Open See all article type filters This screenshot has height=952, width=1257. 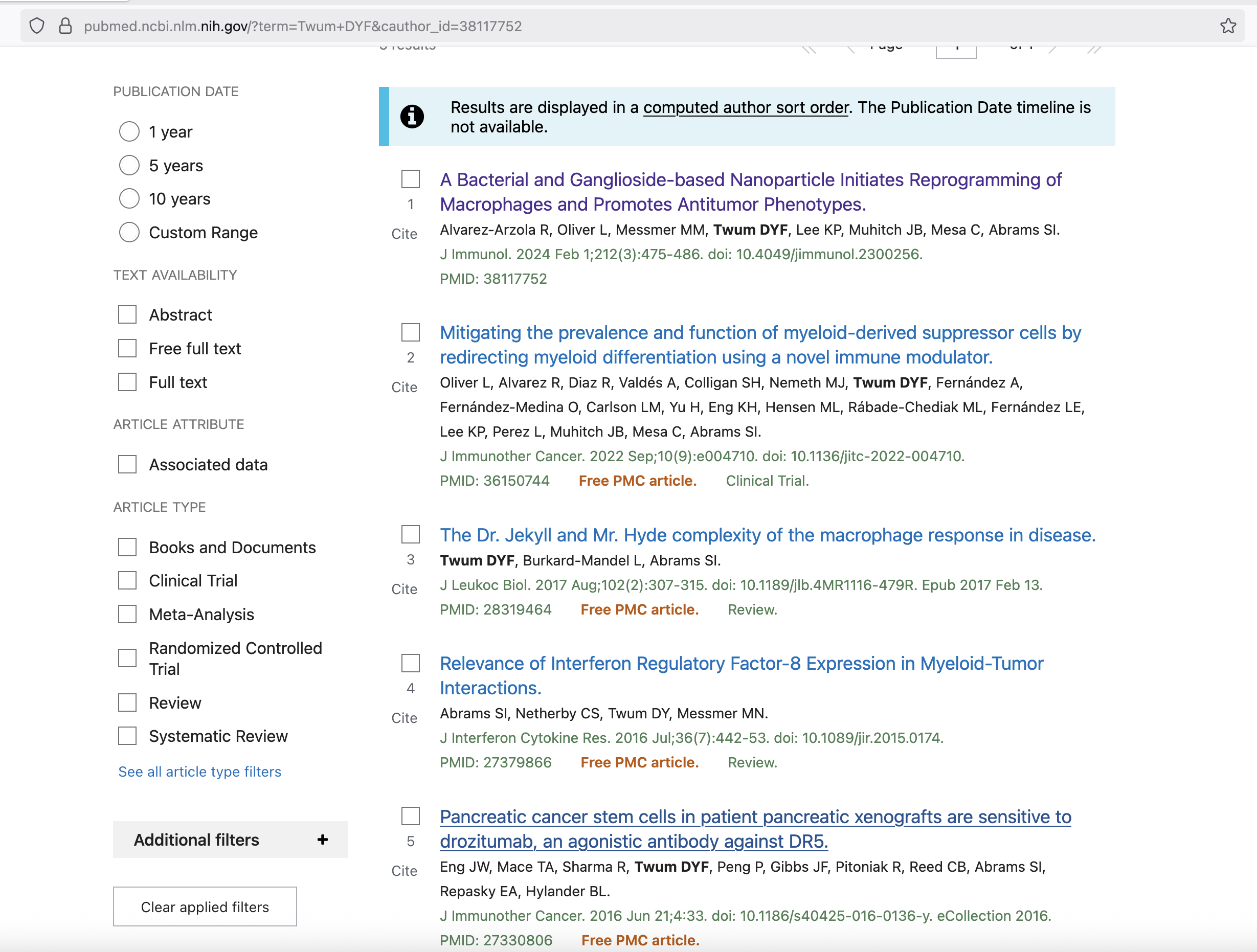coord(199,772)
